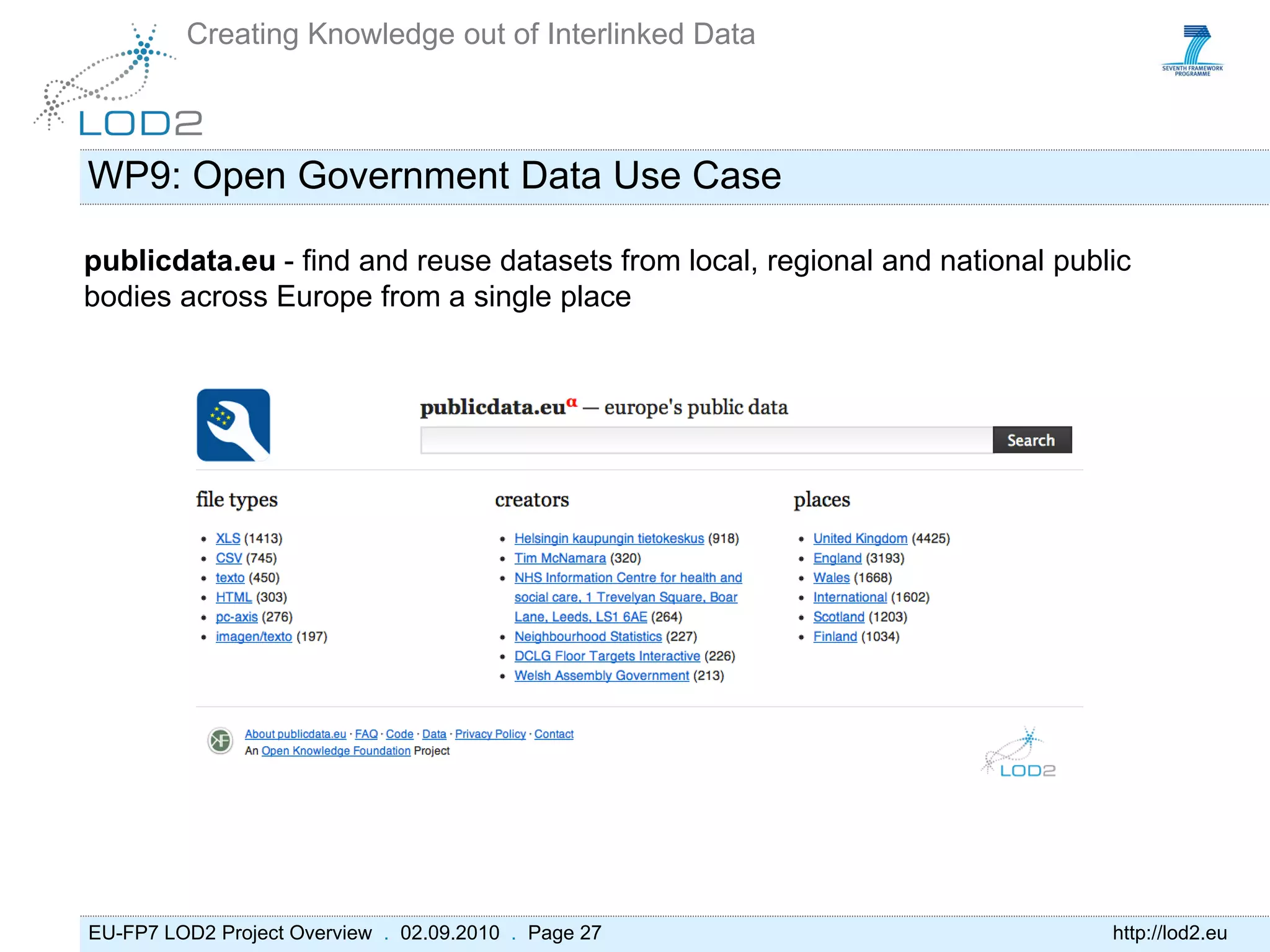Open the Data footer link
The image size is (1270, 952).
coord(434,734)
